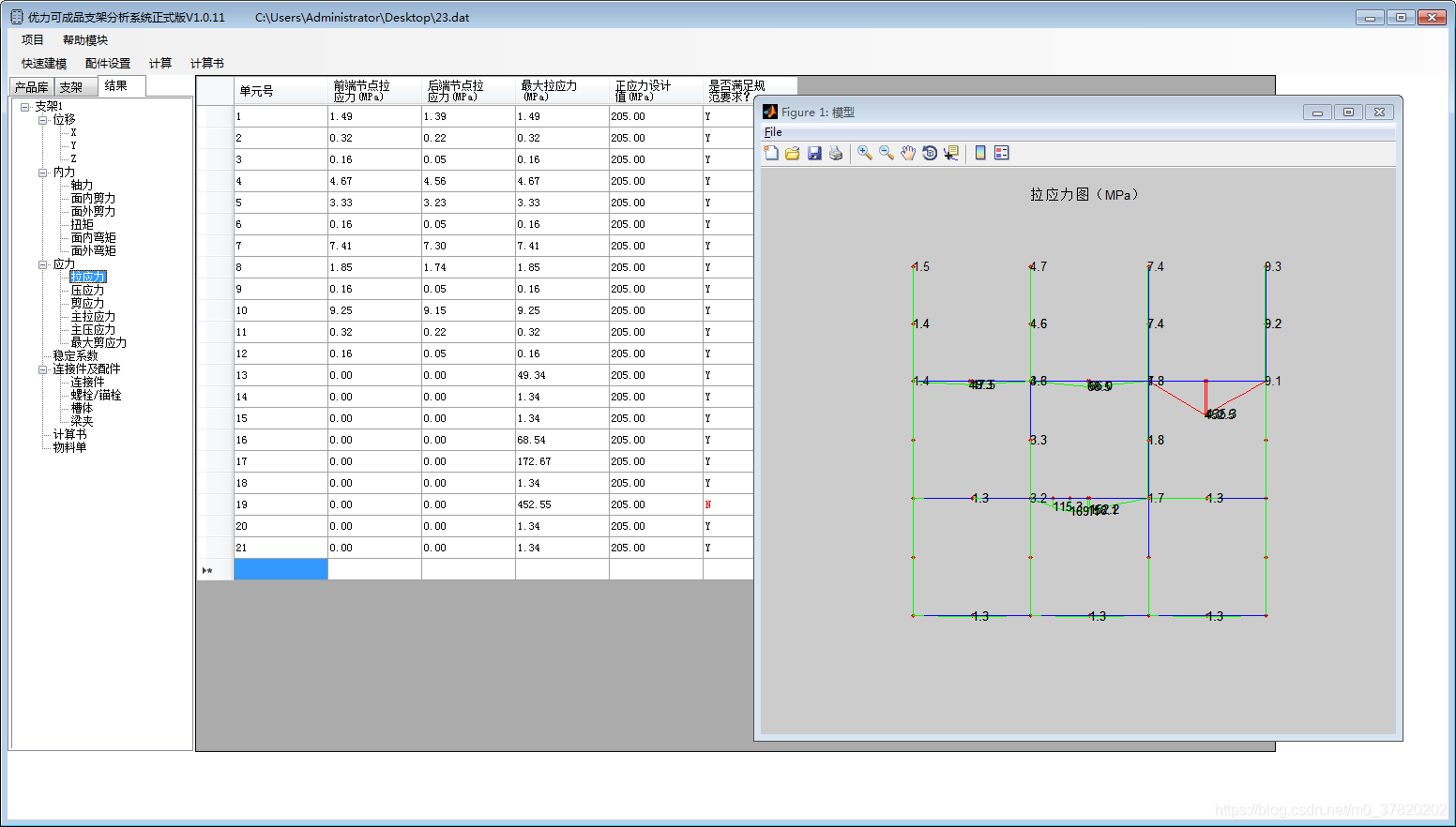
Task: Maximize the Figure 1 window
Action: 1348,112
